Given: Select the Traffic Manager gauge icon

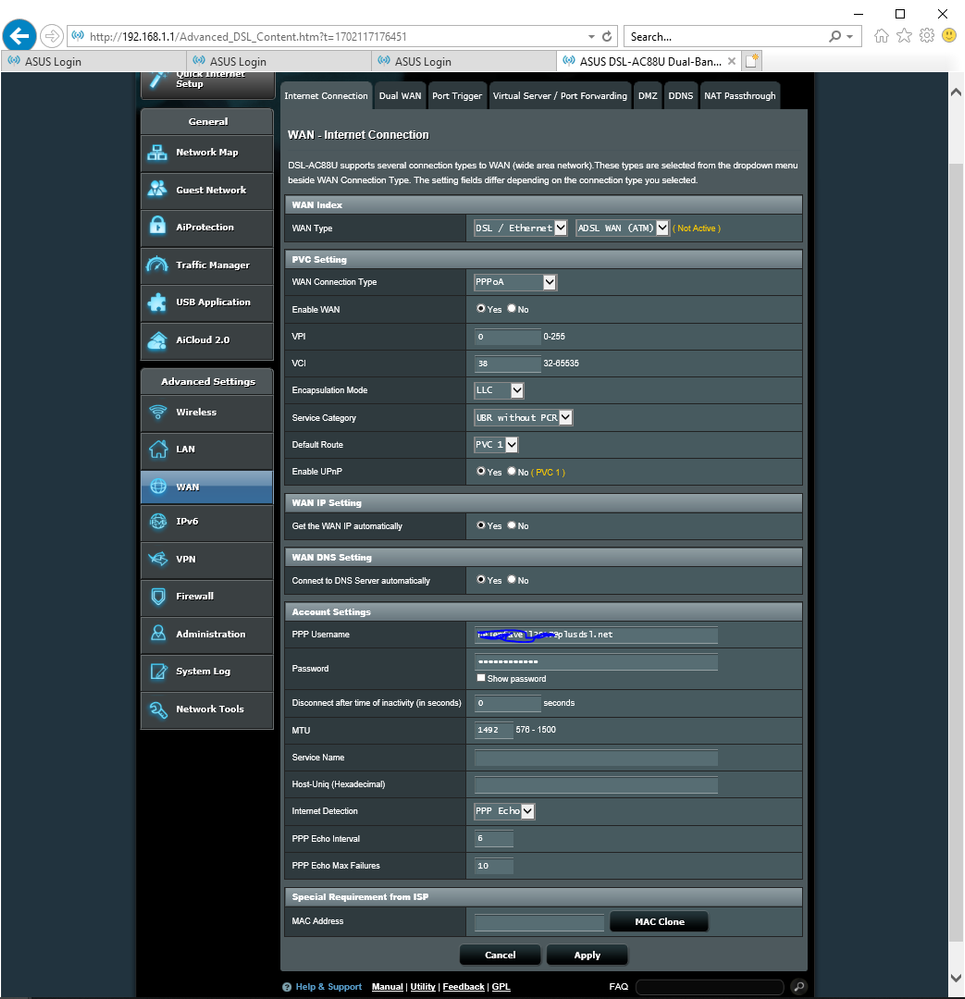Looking at the screenshot, I should (157, 265).
